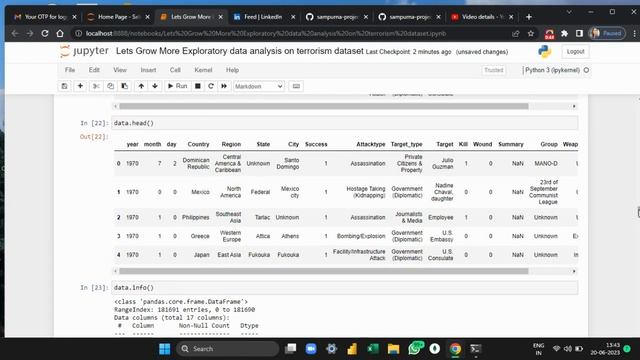
Task: Click the Logout button
Action: tap(575, 51)
